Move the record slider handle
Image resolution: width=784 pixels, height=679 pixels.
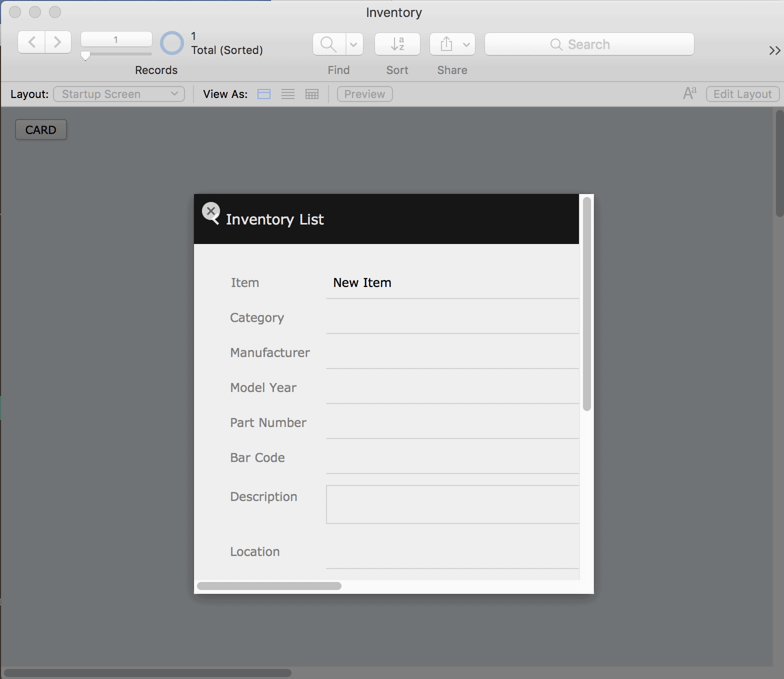pyautogui.click(x=86, y=55)
